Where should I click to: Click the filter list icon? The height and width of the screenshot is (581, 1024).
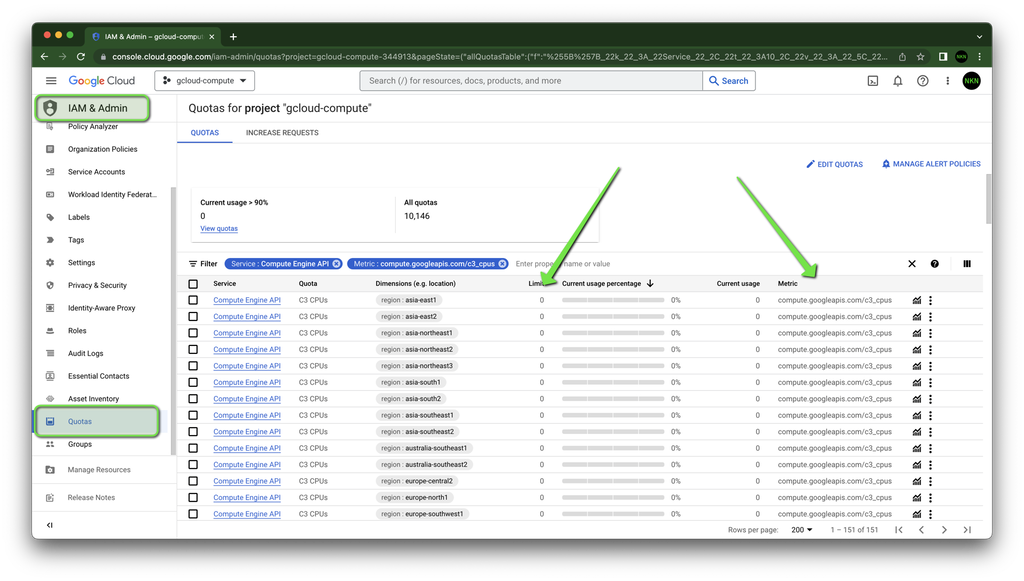193,264
